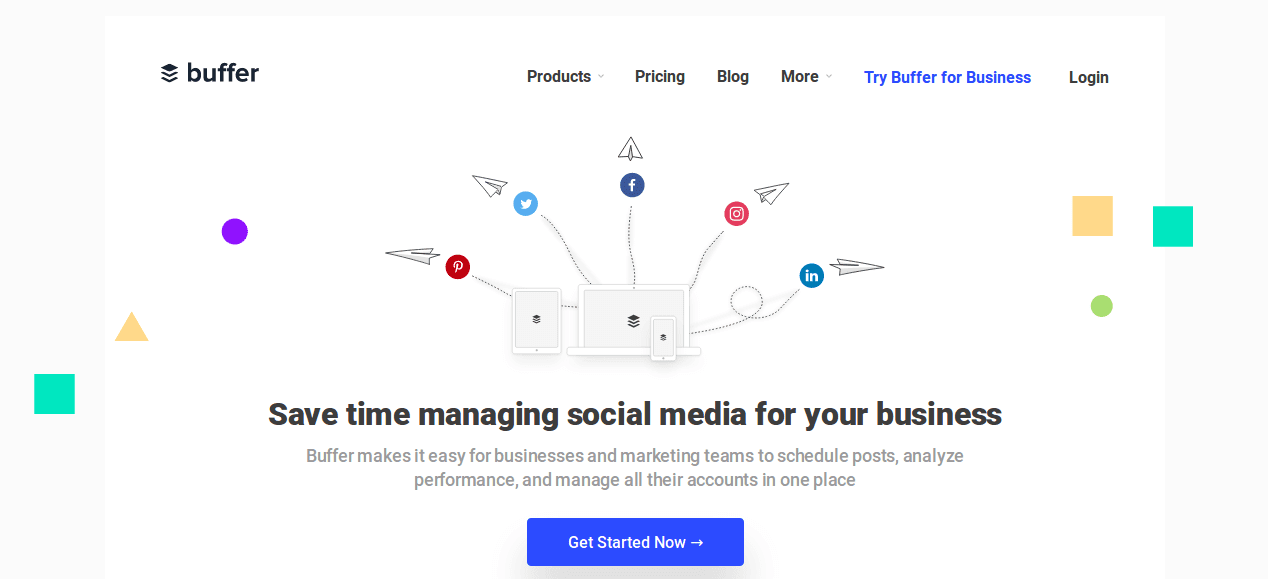
Task: Click the purple circle decoration
Action: (234, 232)
